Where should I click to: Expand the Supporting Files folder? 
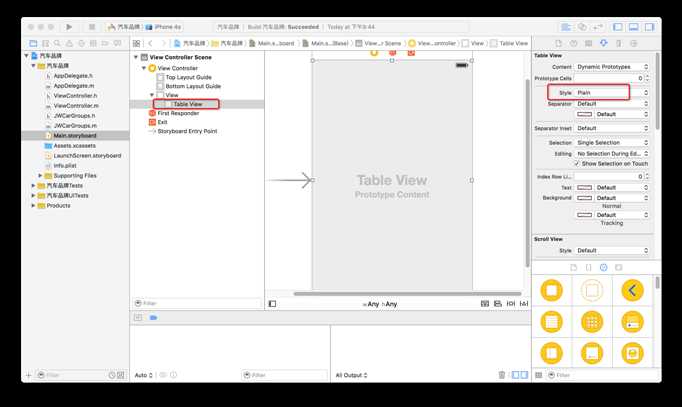point(40,176)
